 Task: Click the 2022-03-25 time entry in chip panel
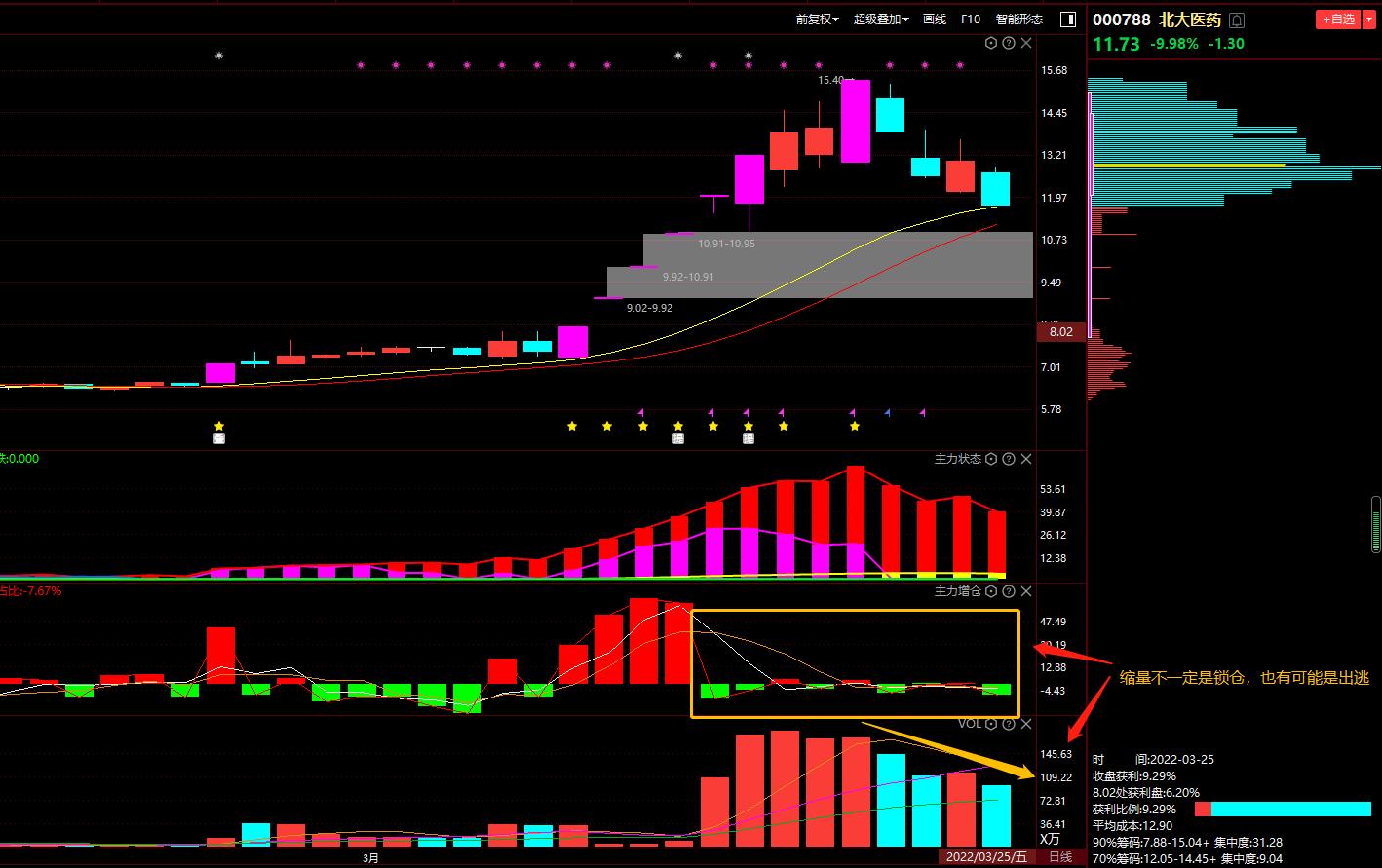tap(1153, 760)
